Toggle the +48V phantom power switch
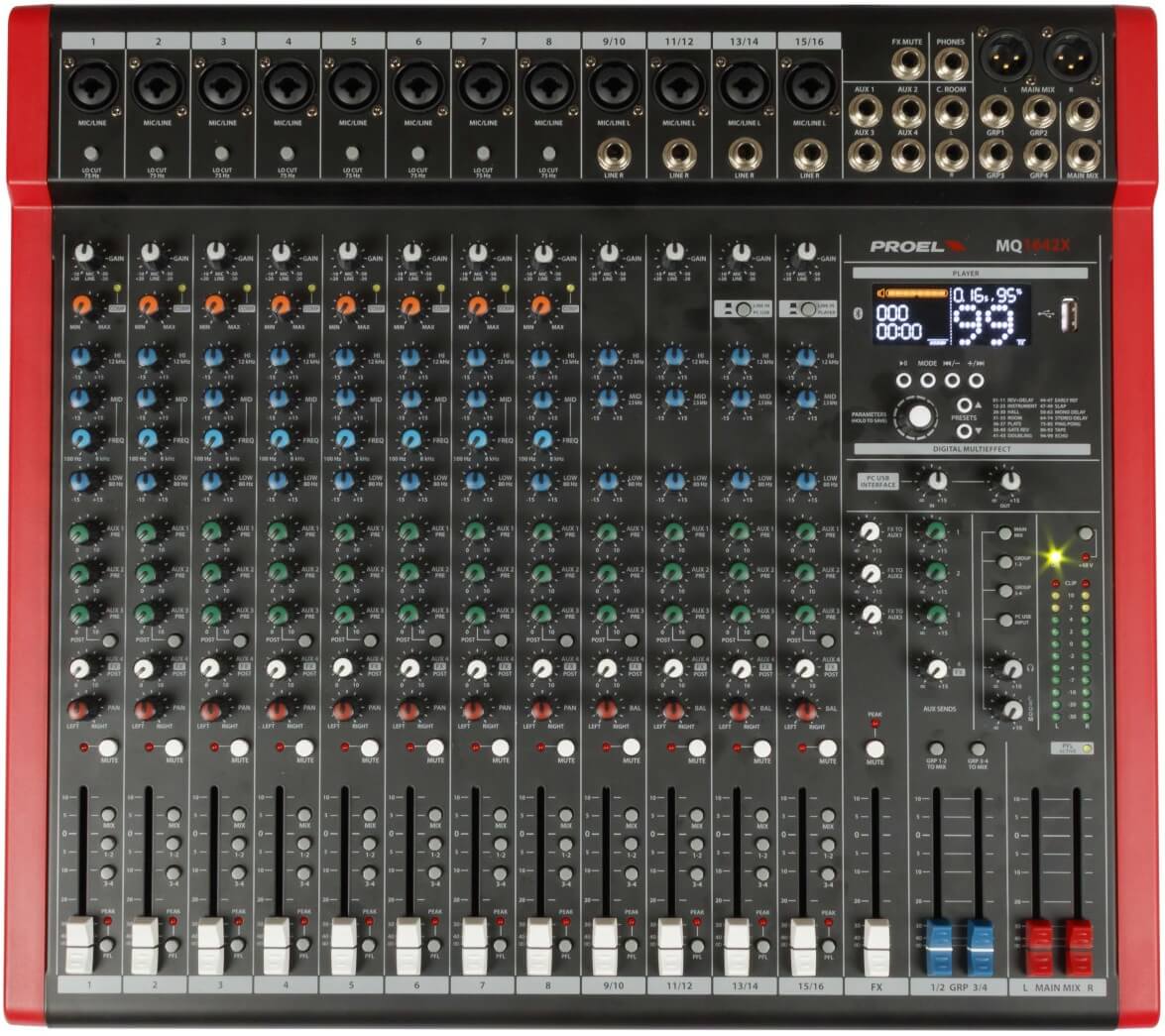This screenshot has height=1036, width=1165. [x=1086, y=533]
